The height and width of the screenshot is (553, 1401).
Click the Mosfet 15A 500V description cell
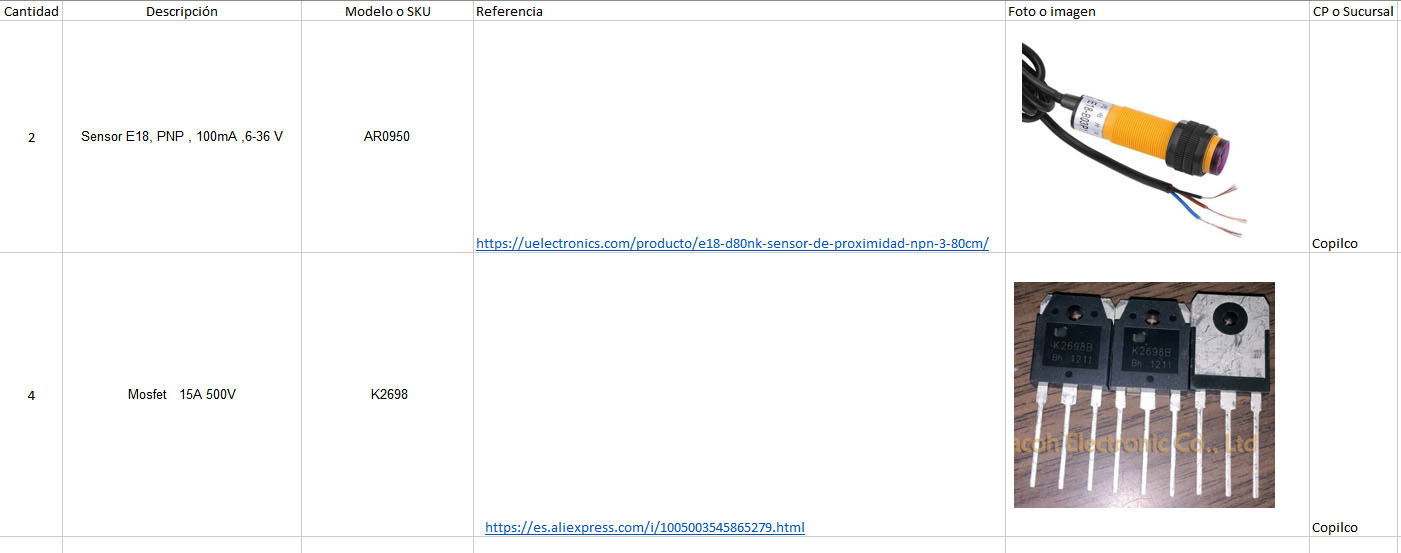pyautogui.click(x=181, y=394)
